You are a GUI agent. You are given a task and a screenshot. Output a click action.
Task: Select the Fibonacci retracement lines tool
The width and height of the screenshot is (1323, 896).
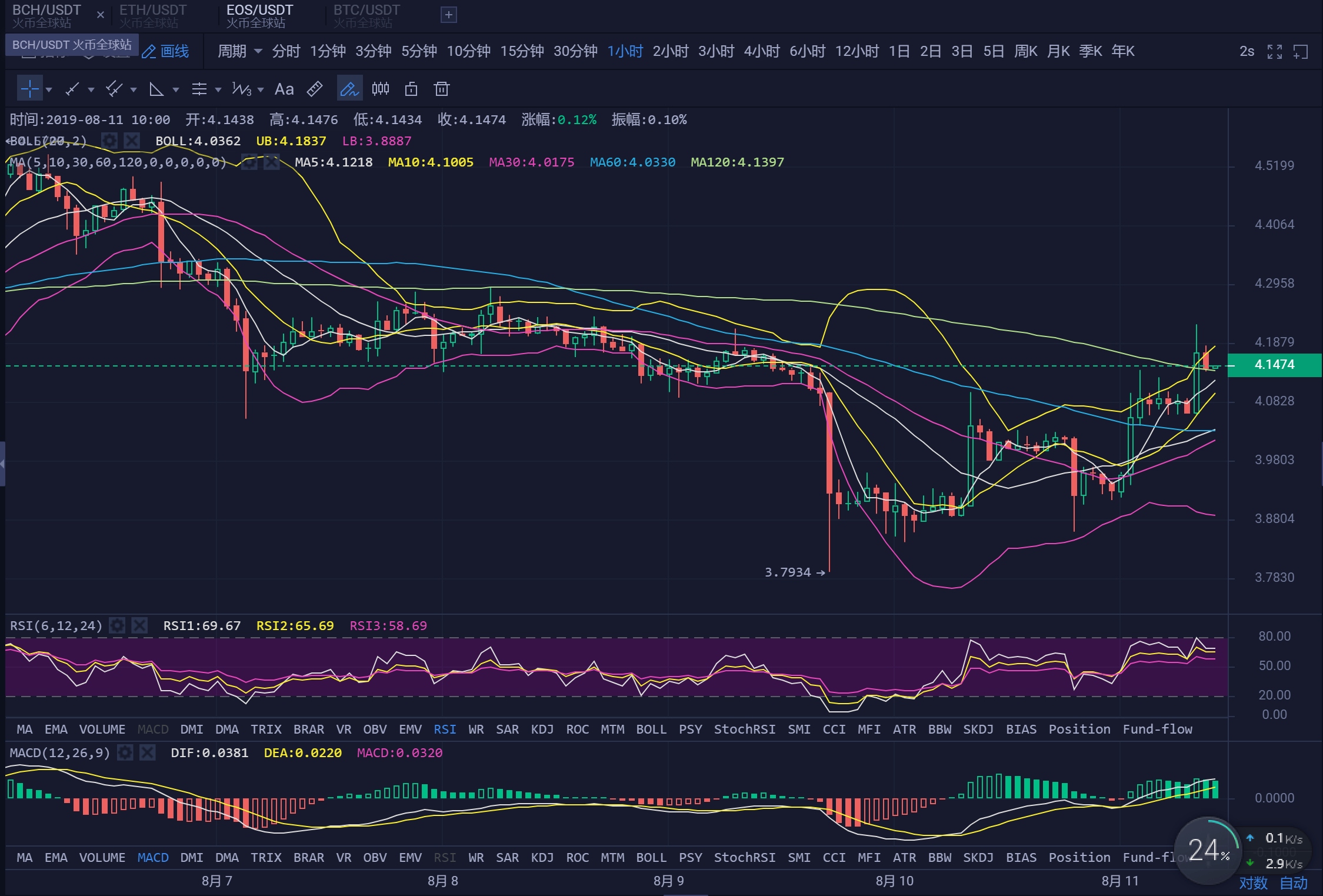(x=199, y=89)
